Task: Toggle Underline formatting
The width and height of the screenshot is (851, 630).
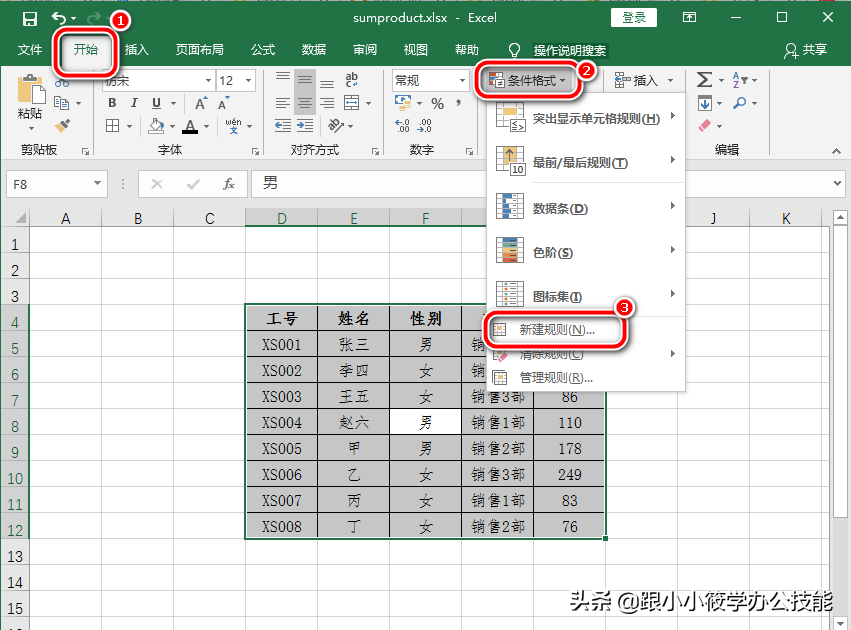Action: [x=156, y=103]
